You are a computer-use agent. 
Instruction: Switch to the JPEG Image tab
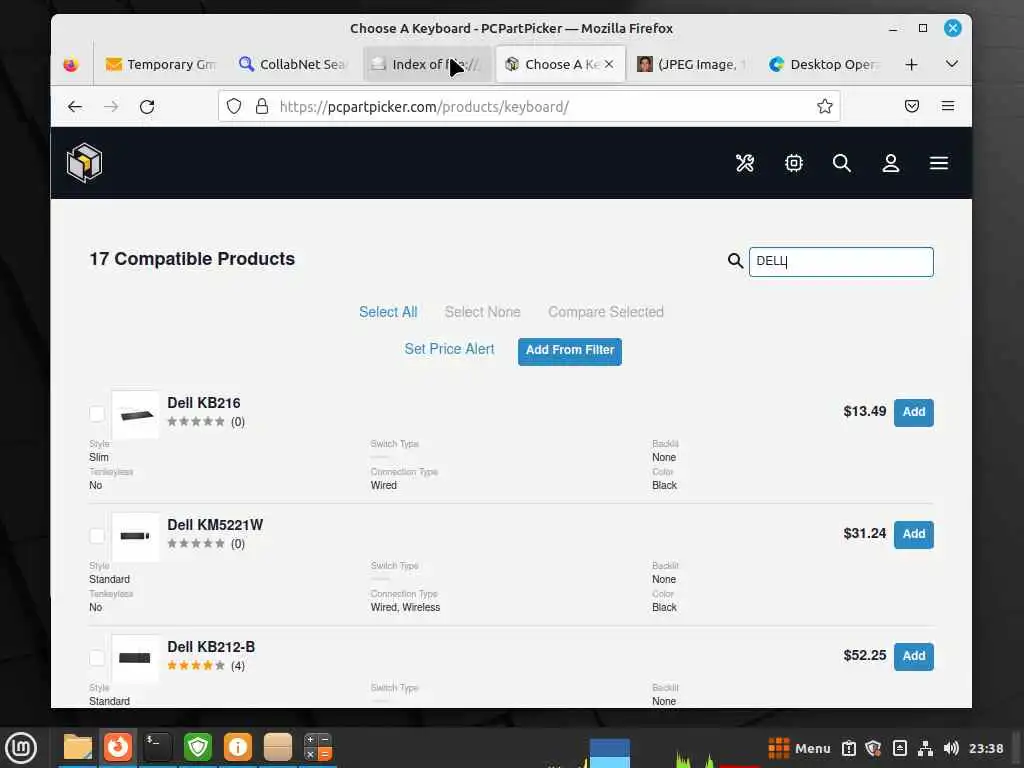(692, 64)
